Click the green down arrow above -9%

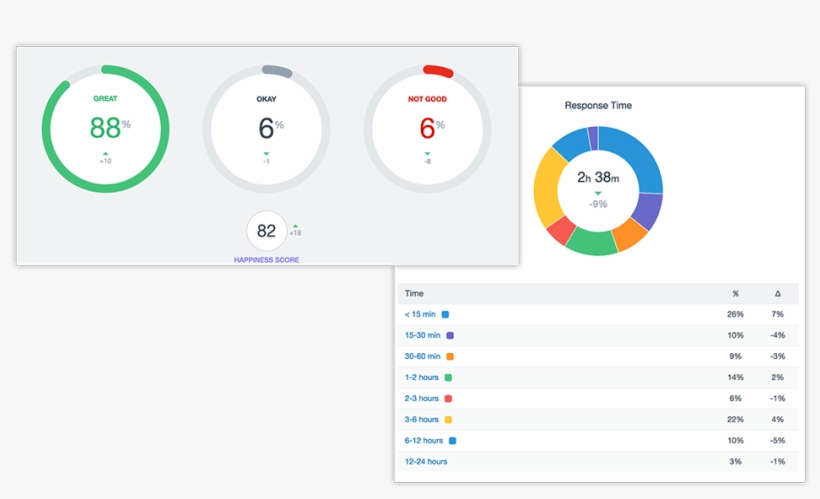(599, 194)
